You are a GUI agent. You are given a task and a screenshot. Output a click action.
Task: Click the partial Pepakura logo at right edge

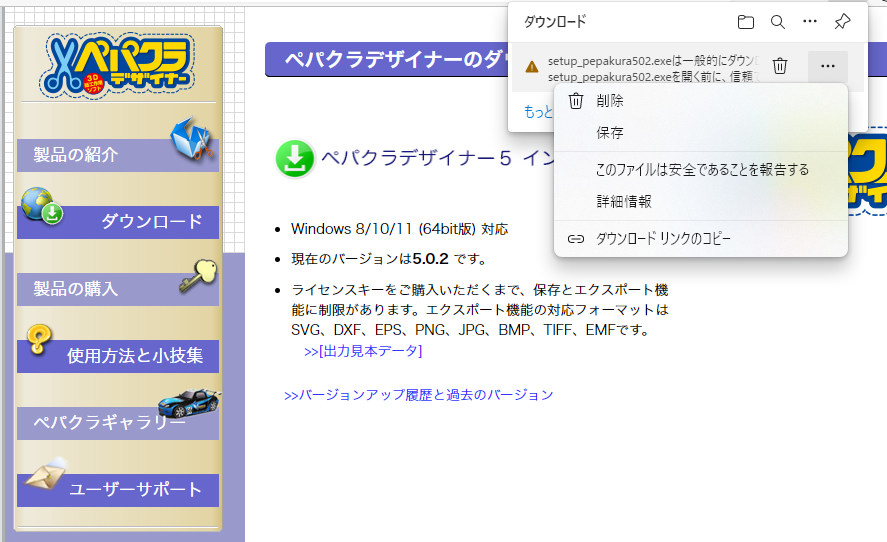coord(867,173)
